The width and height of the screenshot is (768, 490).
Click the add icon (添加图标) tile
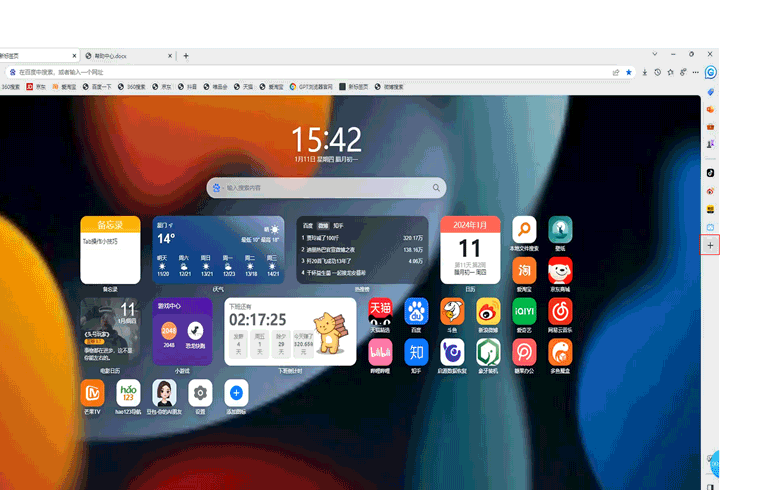point(236,393)
